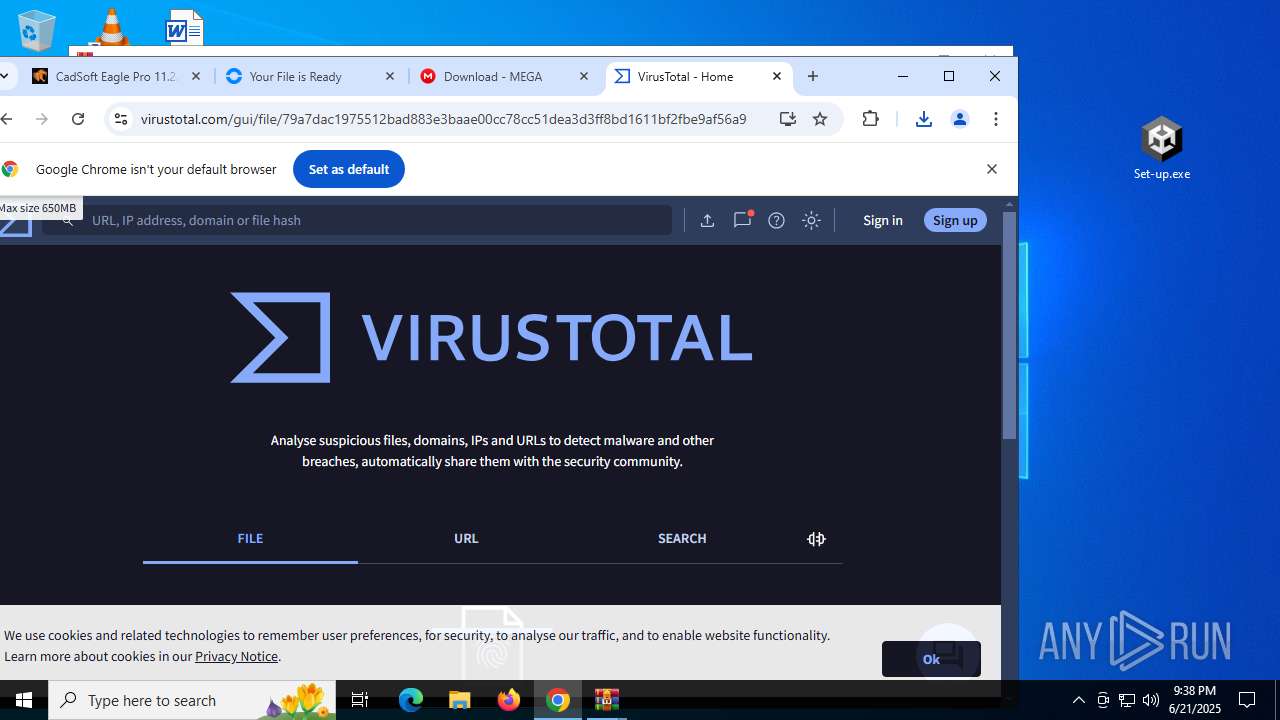Click Sign in link on VirusTotal
The image size is (1280, 720).
[x=883, y=220]
